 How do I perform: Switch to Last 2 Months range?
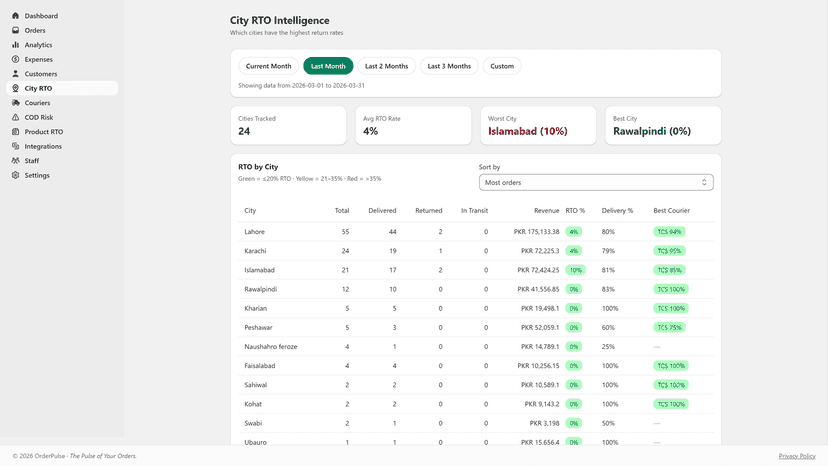point(387,66)
